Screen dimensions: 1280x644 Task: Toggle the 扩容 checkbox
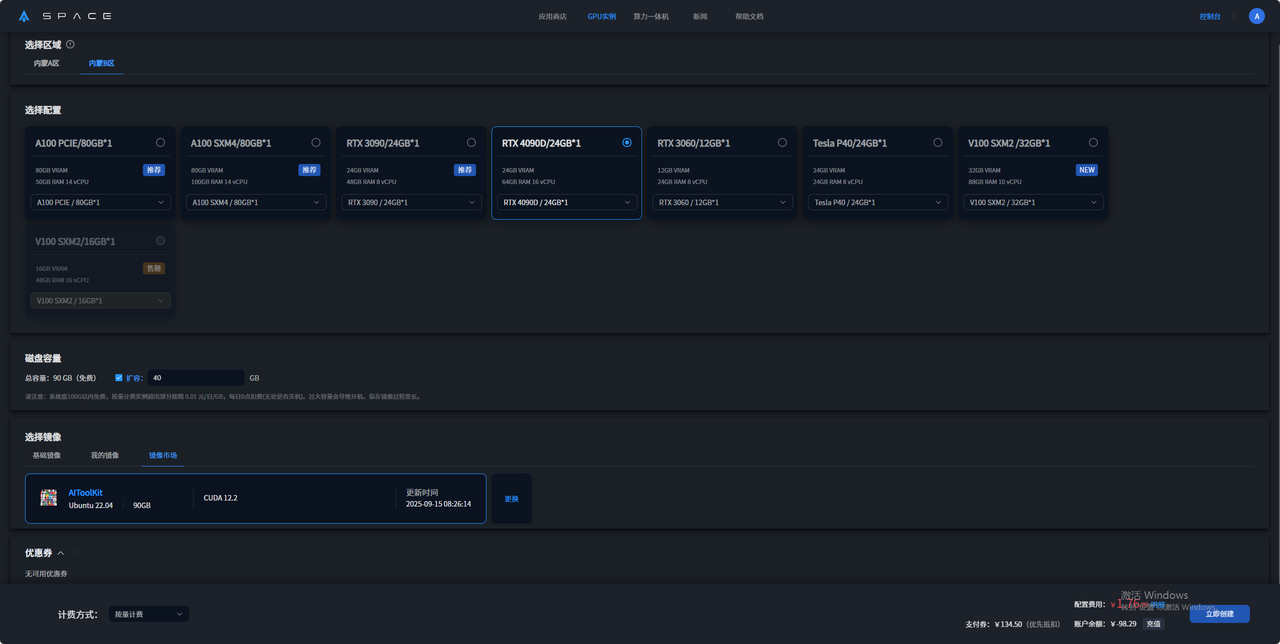[119, 378]
